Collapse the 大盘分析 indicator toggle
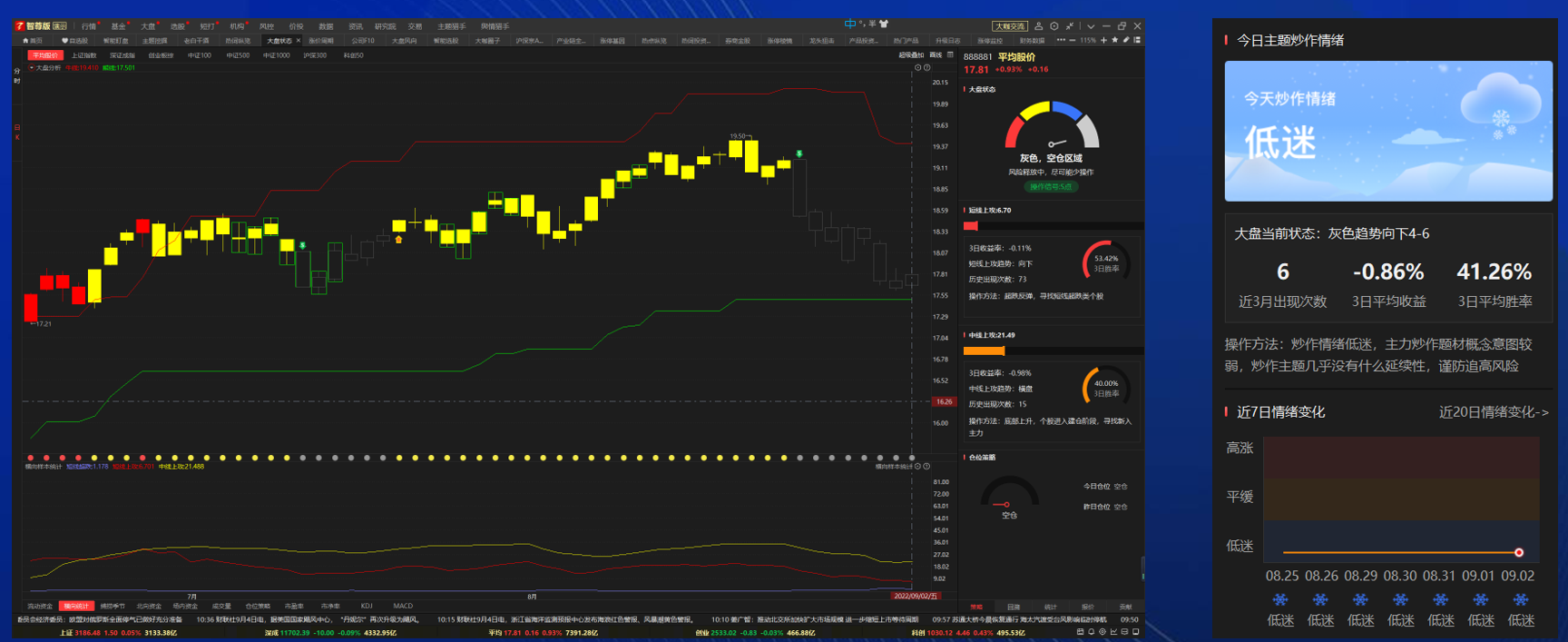The image size is (1568, 642). click(x=32, y=67)
